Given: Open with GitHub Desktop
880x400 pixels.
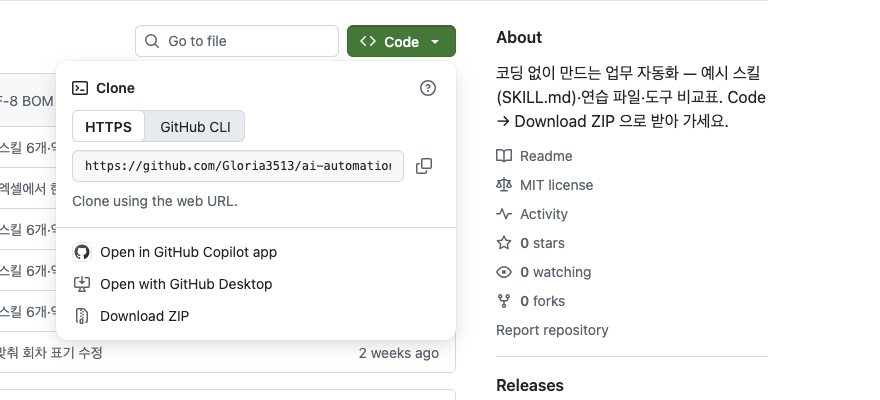Looking at the screenshot, I should [186, 284].
